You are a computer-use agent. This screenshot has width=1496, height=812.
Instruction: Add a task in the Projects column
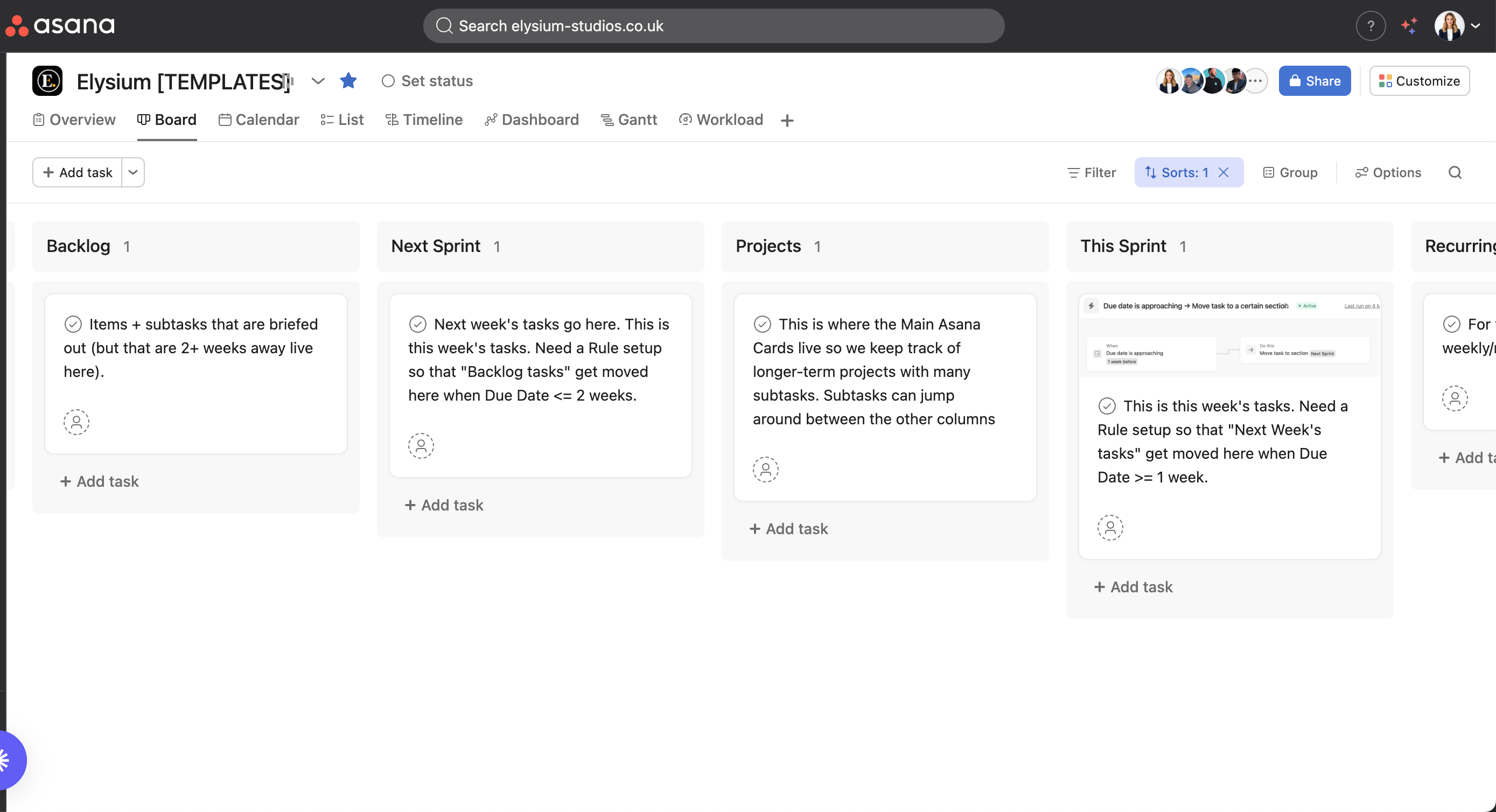(788, 529)
